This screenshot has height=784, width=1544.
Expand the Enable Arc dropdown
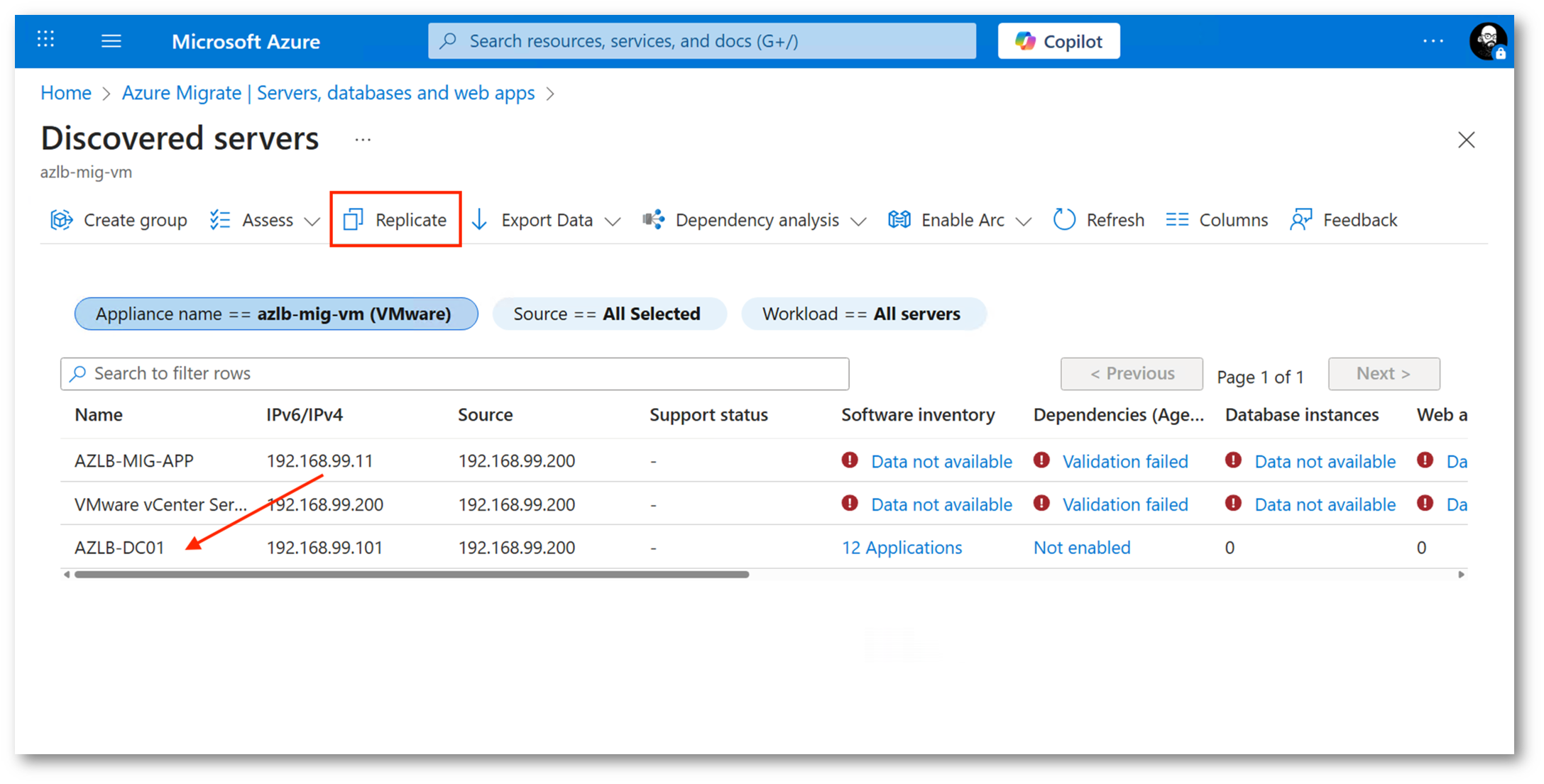click(1023, 221)
